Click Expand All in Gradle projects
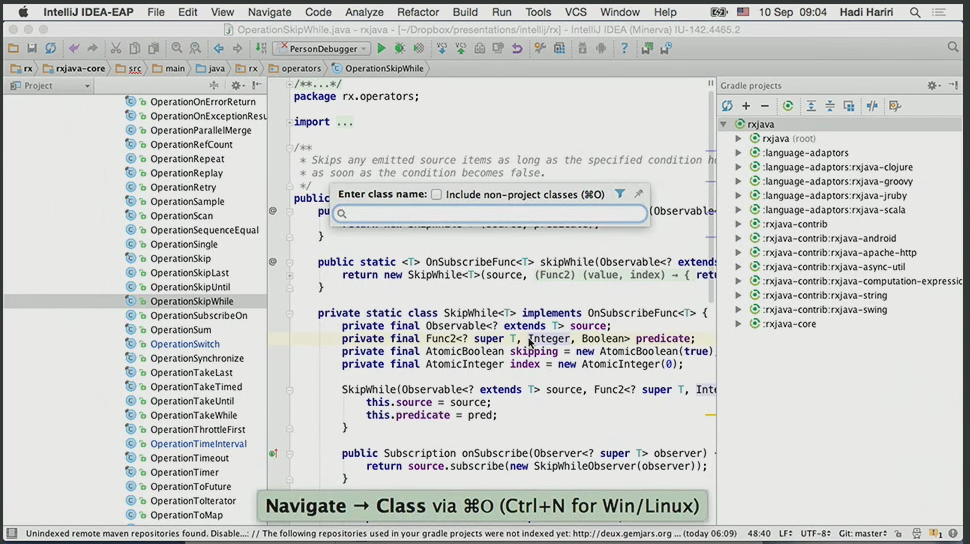The height and width of the screenshot is (544, 970). (811, 106)
